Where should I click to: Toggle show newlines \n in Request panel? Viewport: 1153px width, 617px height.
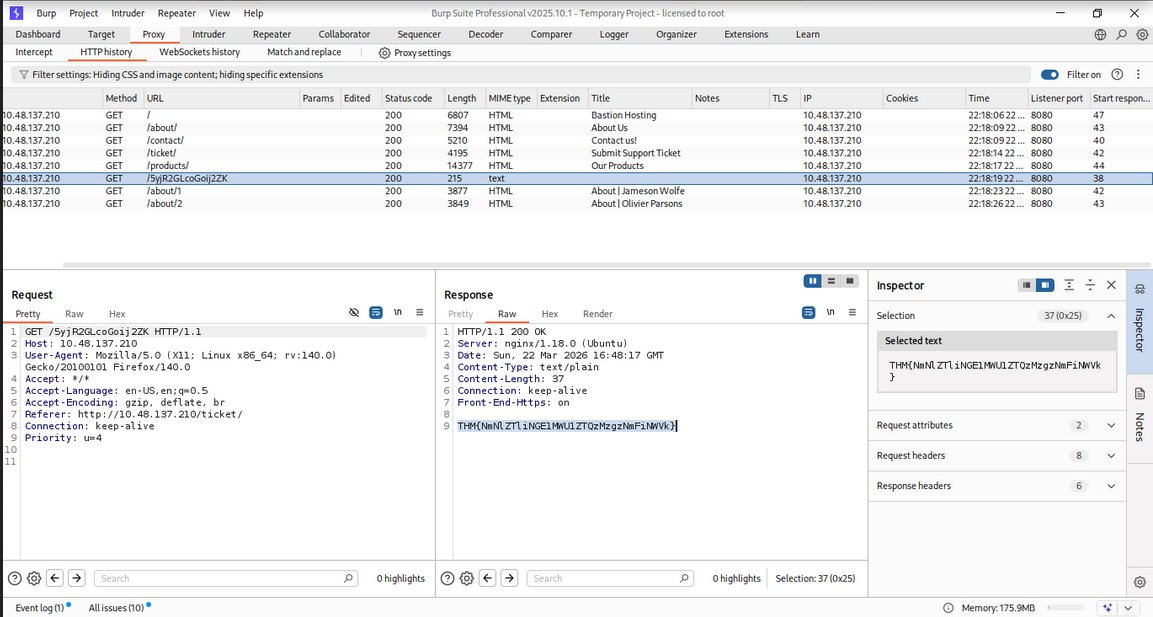tap(398, 313)
